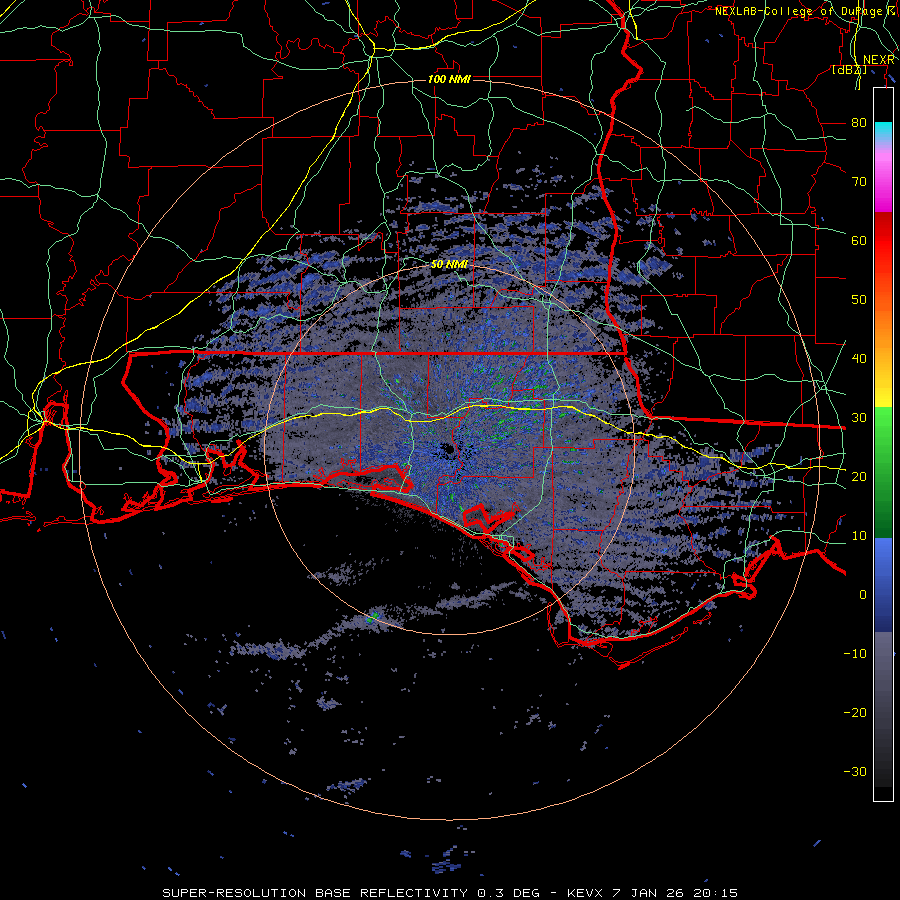Click the 10 value on dBZ scale

859,536
